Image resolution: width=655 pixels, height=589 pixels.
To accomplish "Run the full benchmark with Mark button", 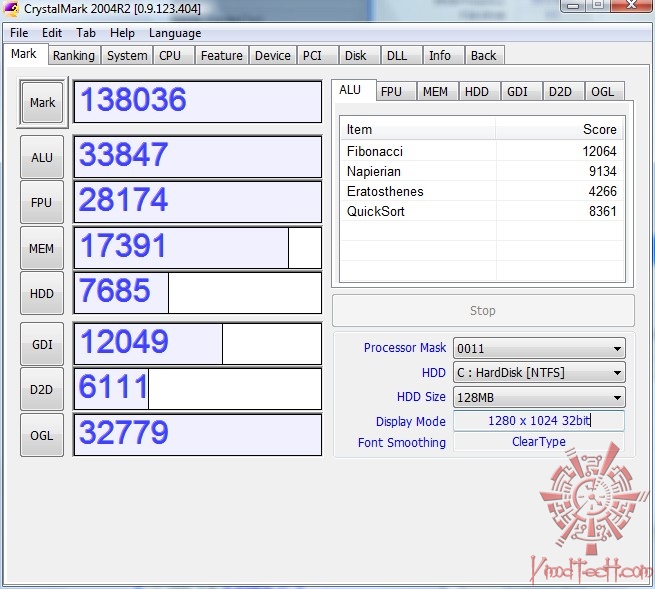I will [x=42, y=102].
